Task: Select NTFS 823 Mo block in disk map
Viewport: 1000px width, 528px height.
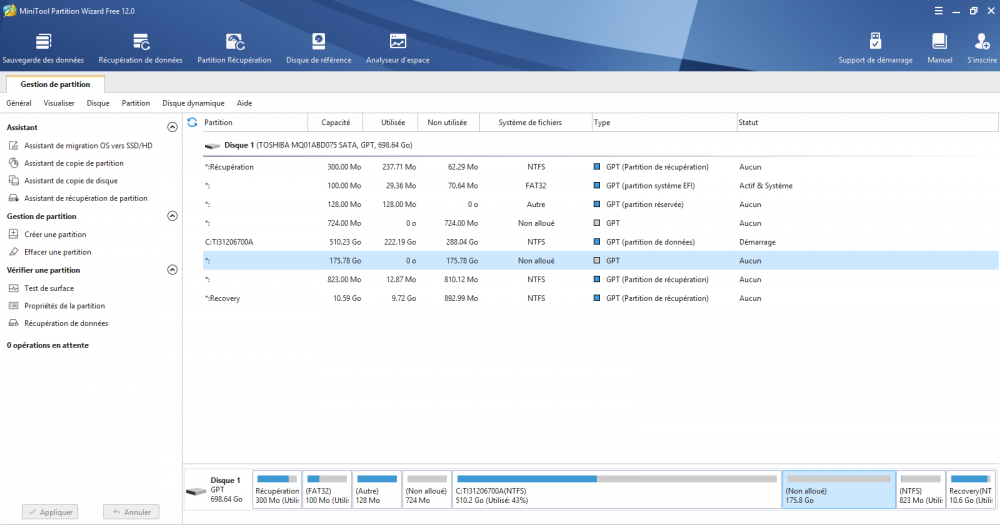Action: tap(920, 490)
